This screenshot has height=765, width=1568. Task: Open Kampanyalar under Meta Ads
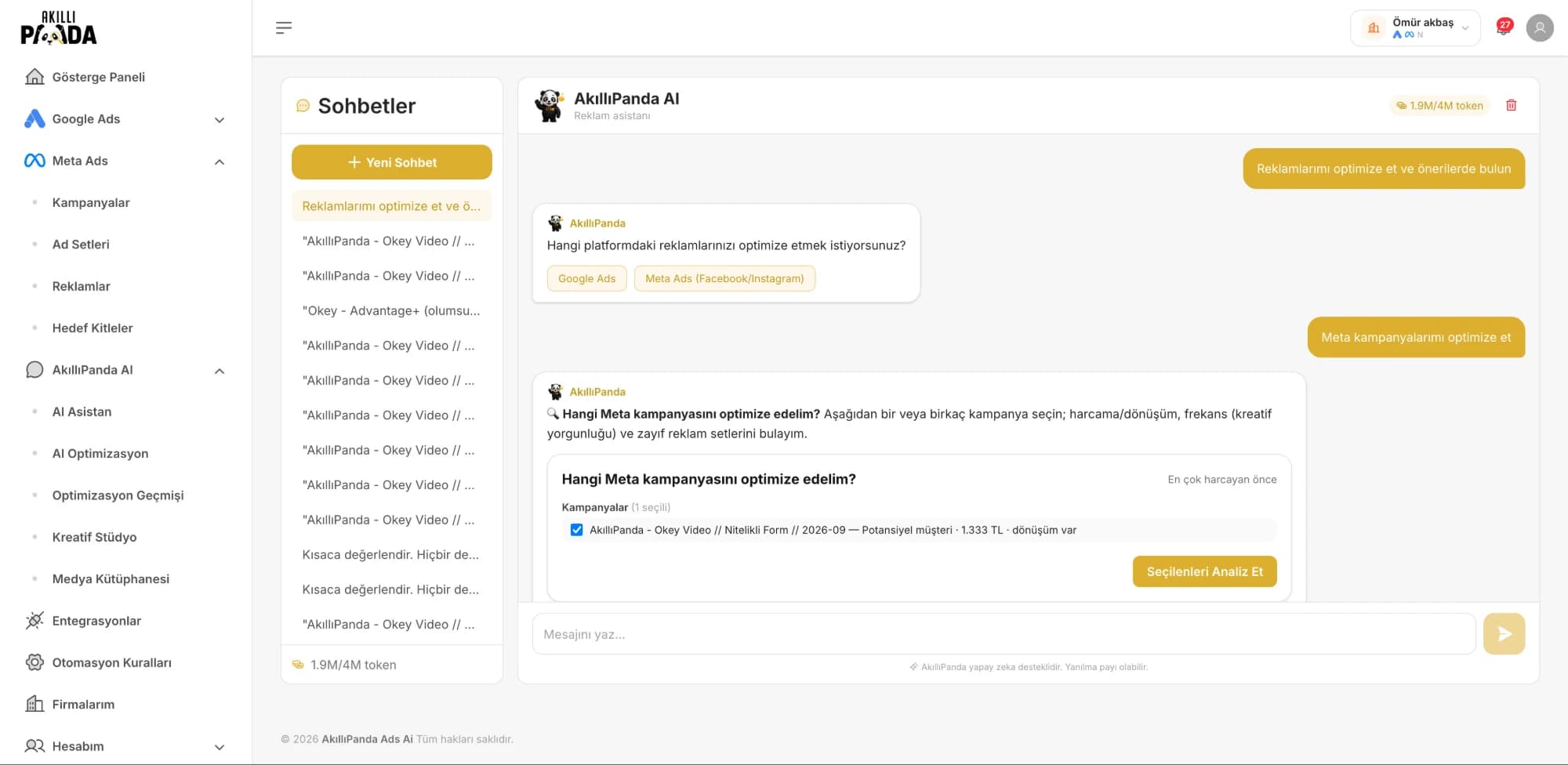[x=91, y=202]
